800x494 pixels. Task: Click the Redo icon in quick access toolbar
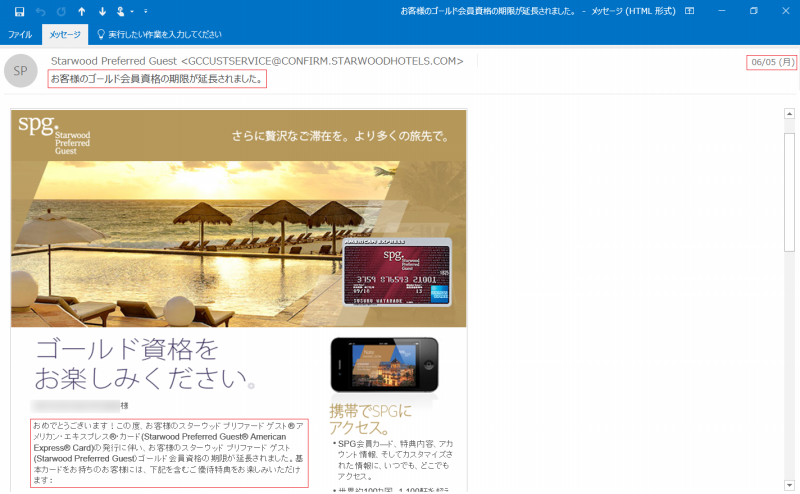(x=61, y=11)
